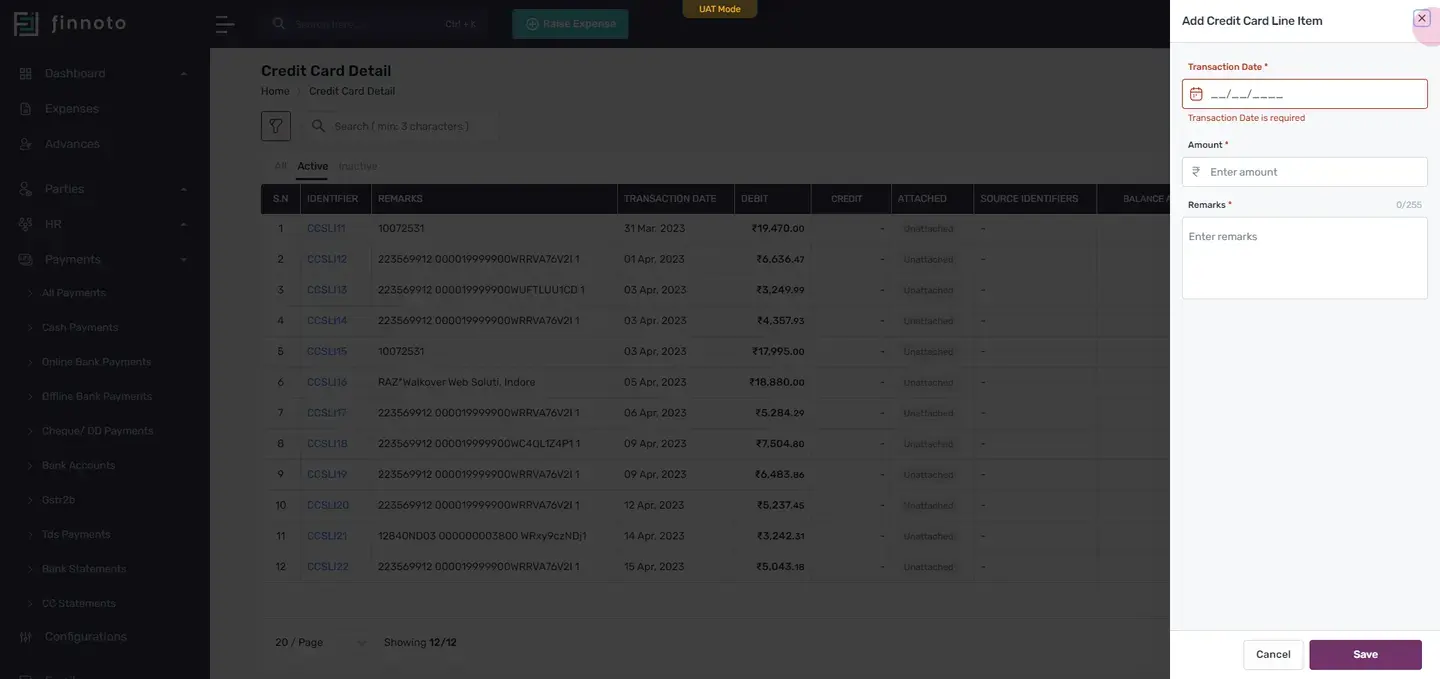1440x679 pixels.
Task: Click the Save button
Action: (x=1365, y=655)
